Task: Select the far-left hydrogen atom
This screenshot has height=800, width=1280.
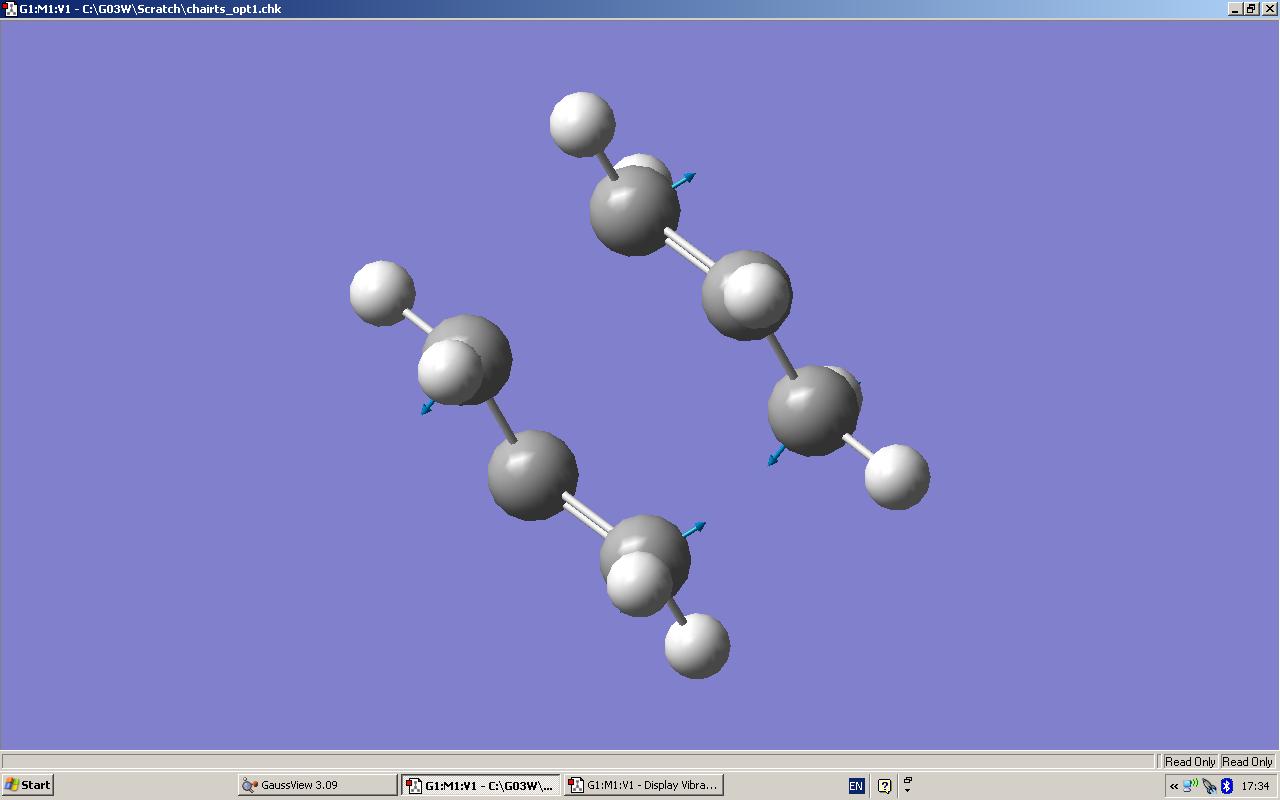Action: pyautogui.click(x=382, y=293)
